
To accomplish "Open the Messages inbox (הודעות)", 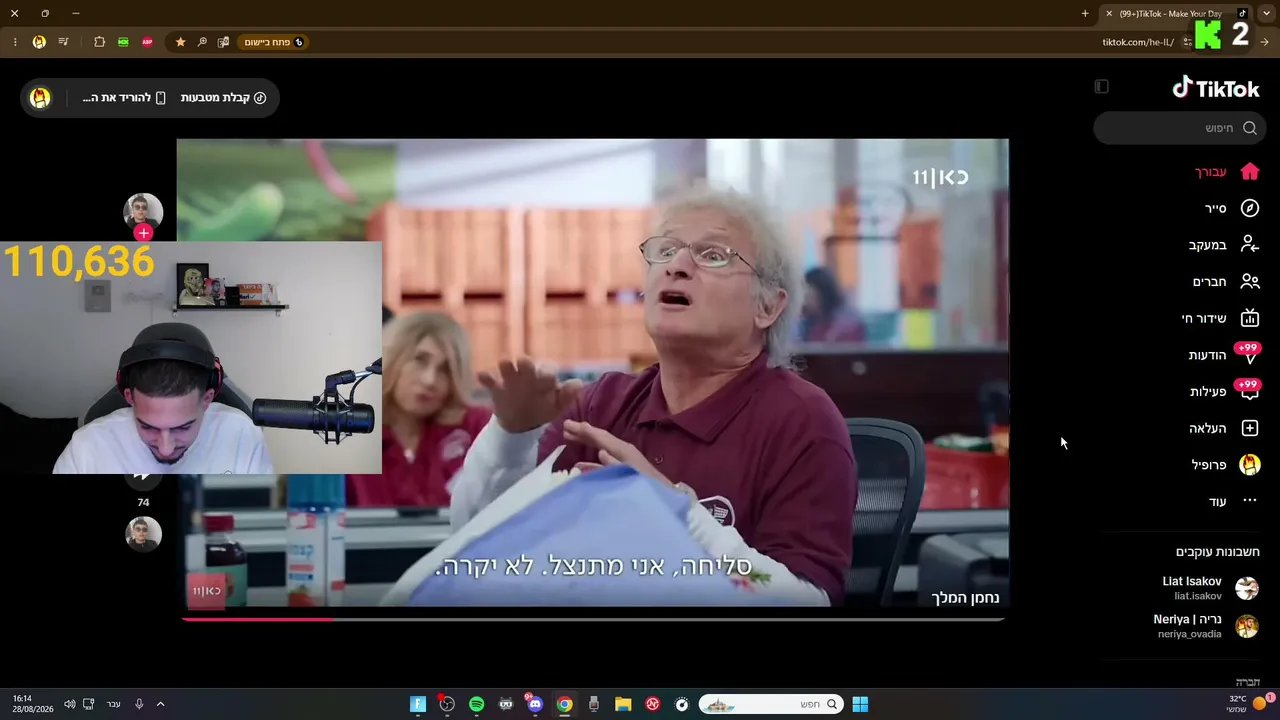I will pyautogui.click(x=1223, y=355).
